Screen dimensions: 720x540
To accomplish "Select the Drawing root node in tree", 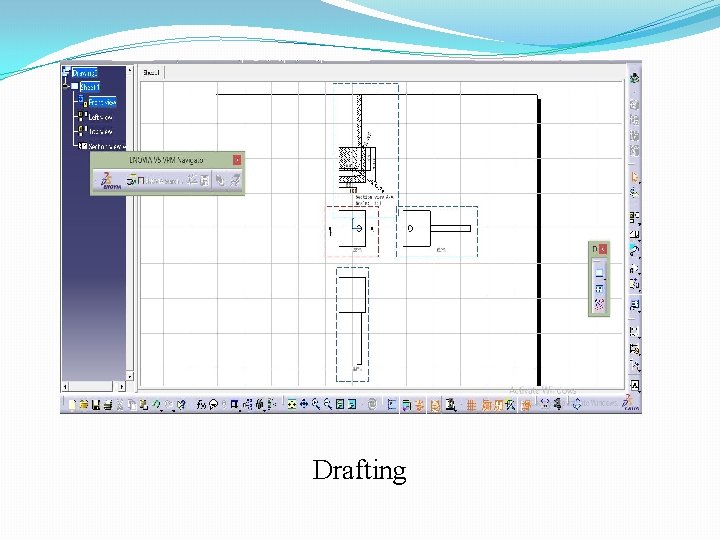I will point(85,73).
